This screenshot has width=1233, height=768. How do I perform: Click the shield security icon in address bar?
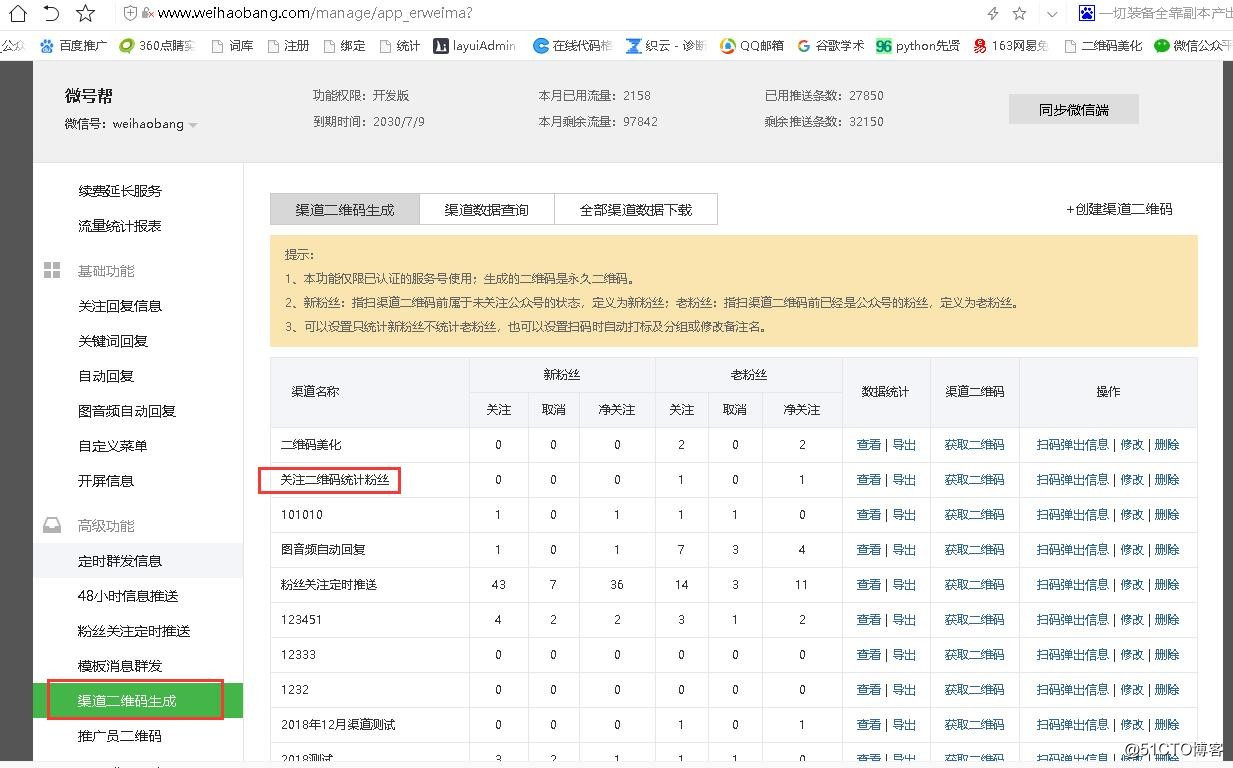pos(130,13)
